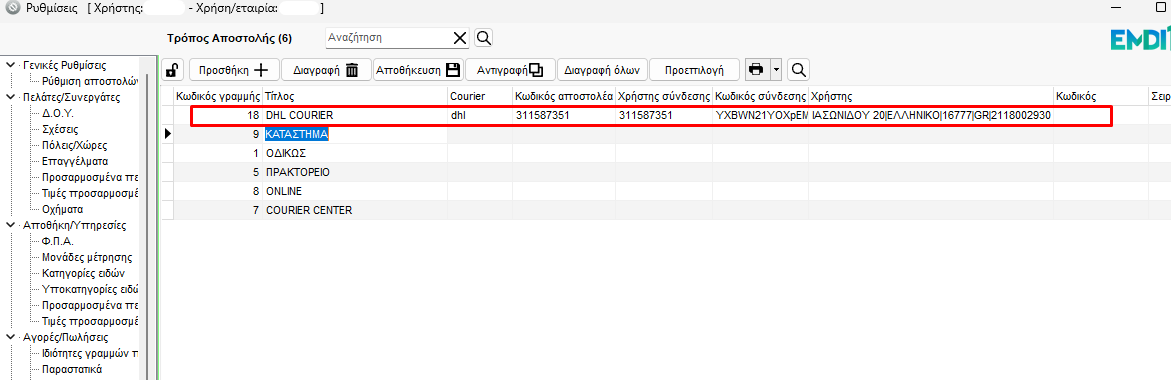Collapse the Αγορές/Πωλήσεις tree node
The height and width of the screenshot is (380, 1171).
[10, 337]
